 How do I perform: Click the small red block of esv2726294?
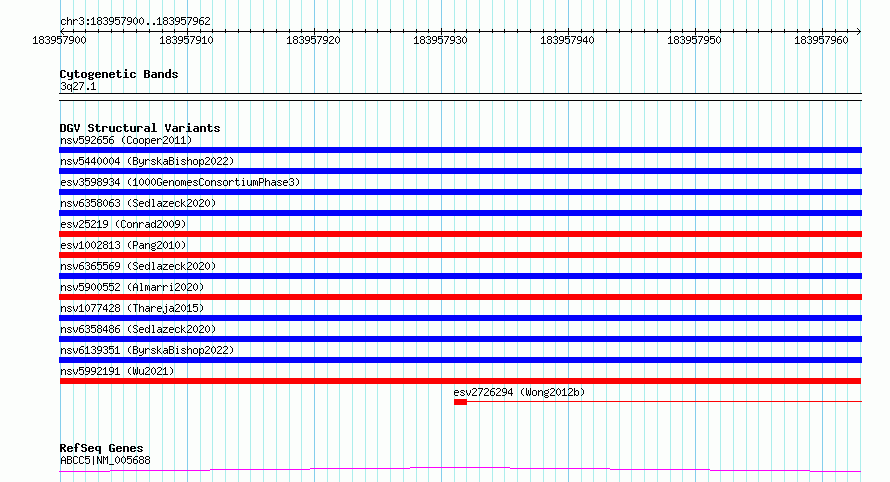(x=460, y=402)
